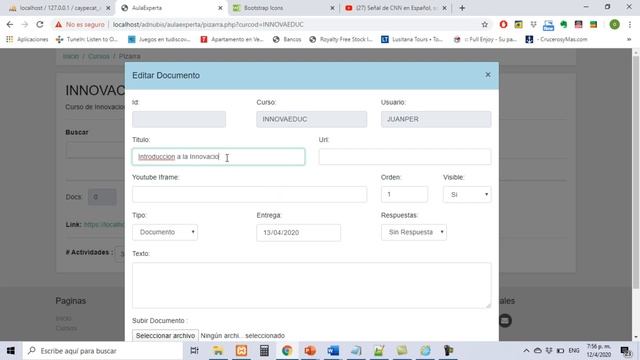Viewport: 640px width, 360px height.
Task: Open PowerPoint from the taskbar
Action: point(310,351)
